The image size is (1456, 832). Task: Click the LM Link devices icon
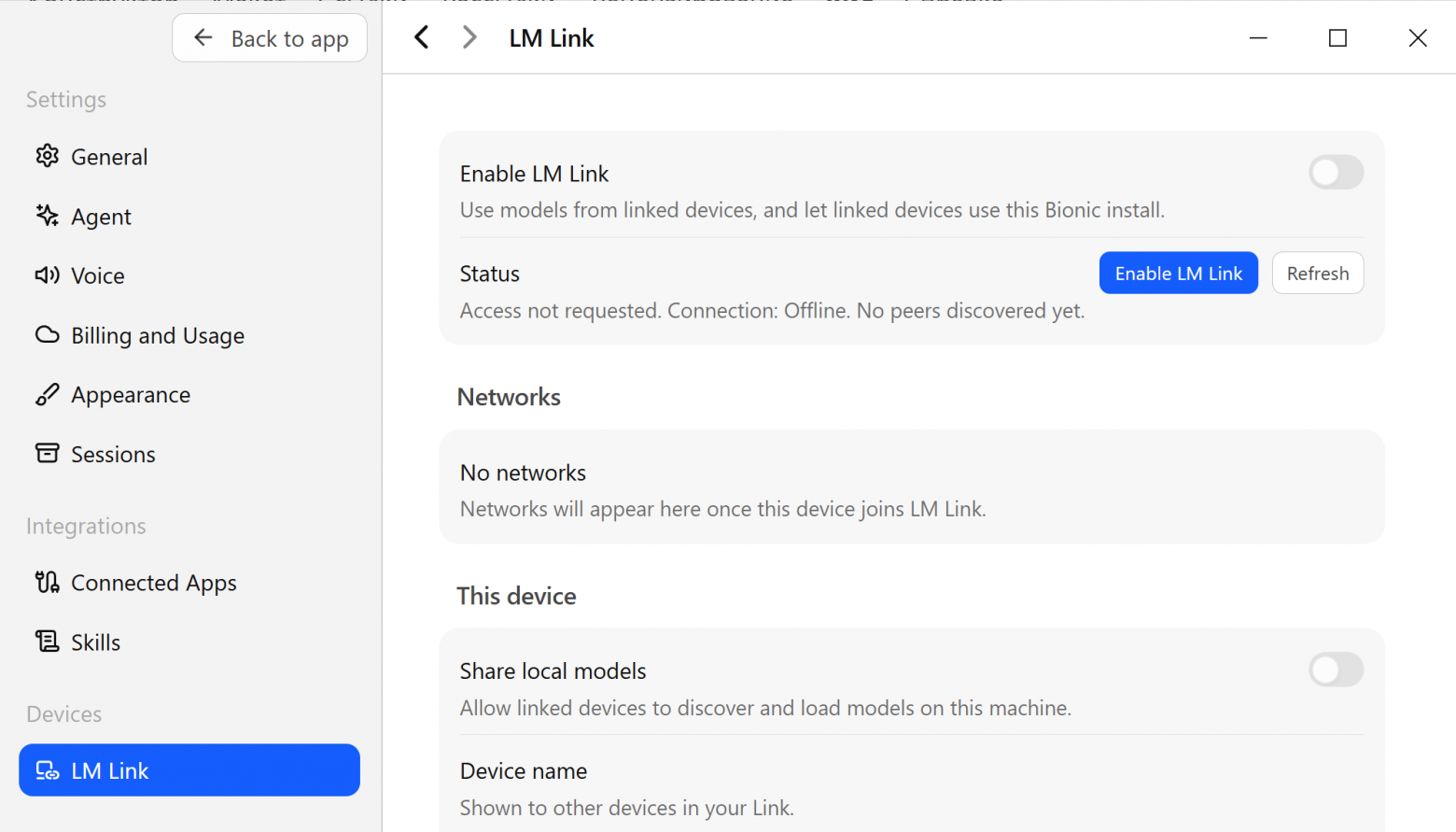point(47,770)
